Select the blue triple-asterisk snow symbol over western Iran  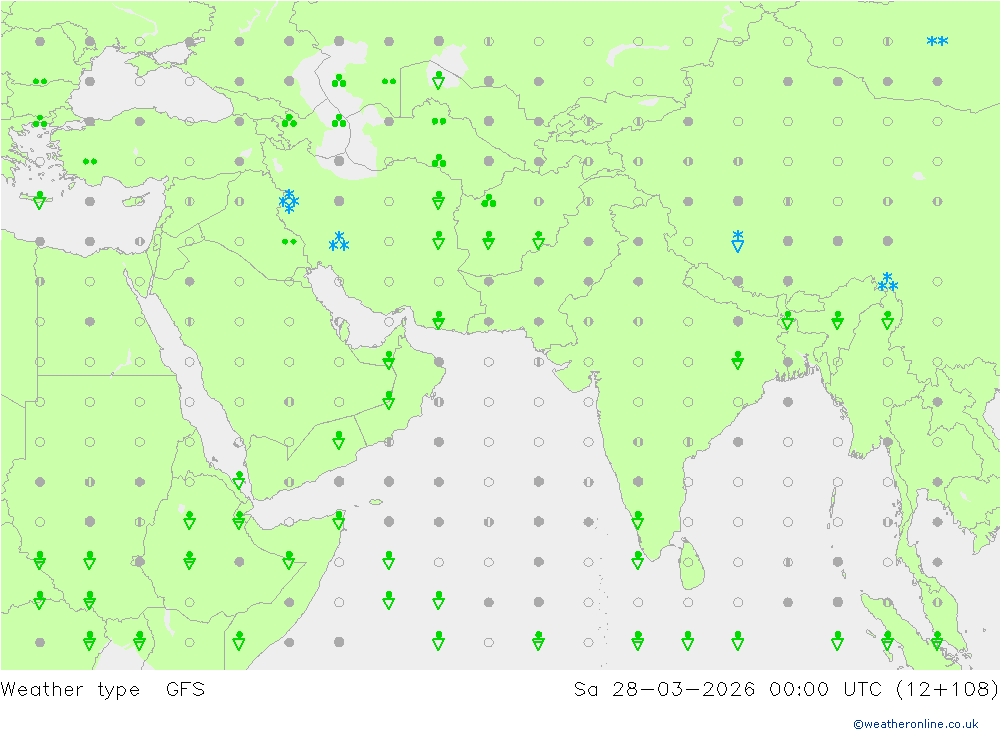click(x=339, y=241)
